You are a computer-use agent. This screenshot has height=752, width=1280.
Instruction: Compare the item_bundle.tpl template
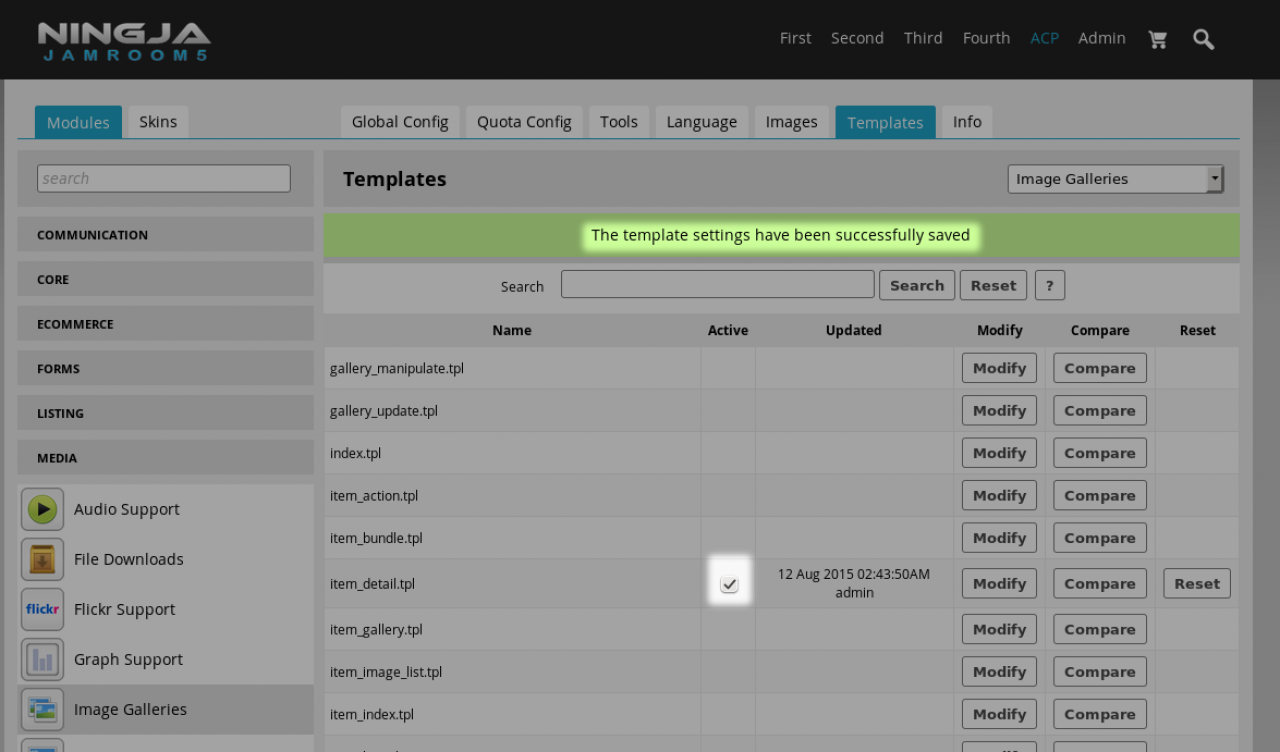pyautogui.click(x=1100, y=538)
